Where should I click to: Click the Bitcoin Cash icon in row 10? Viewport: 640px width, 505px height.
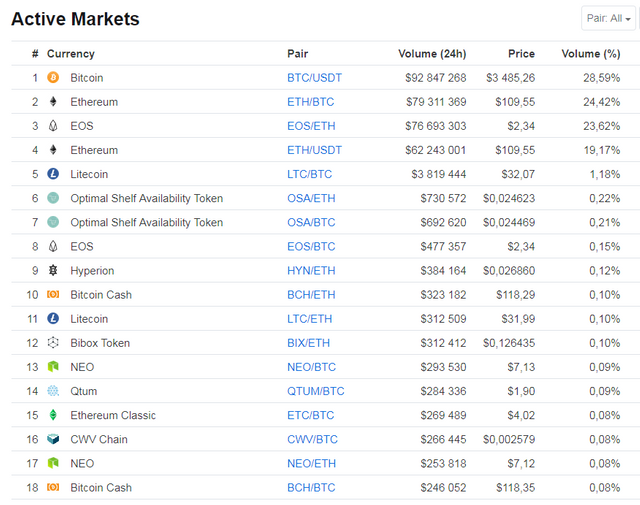point(53,294)
